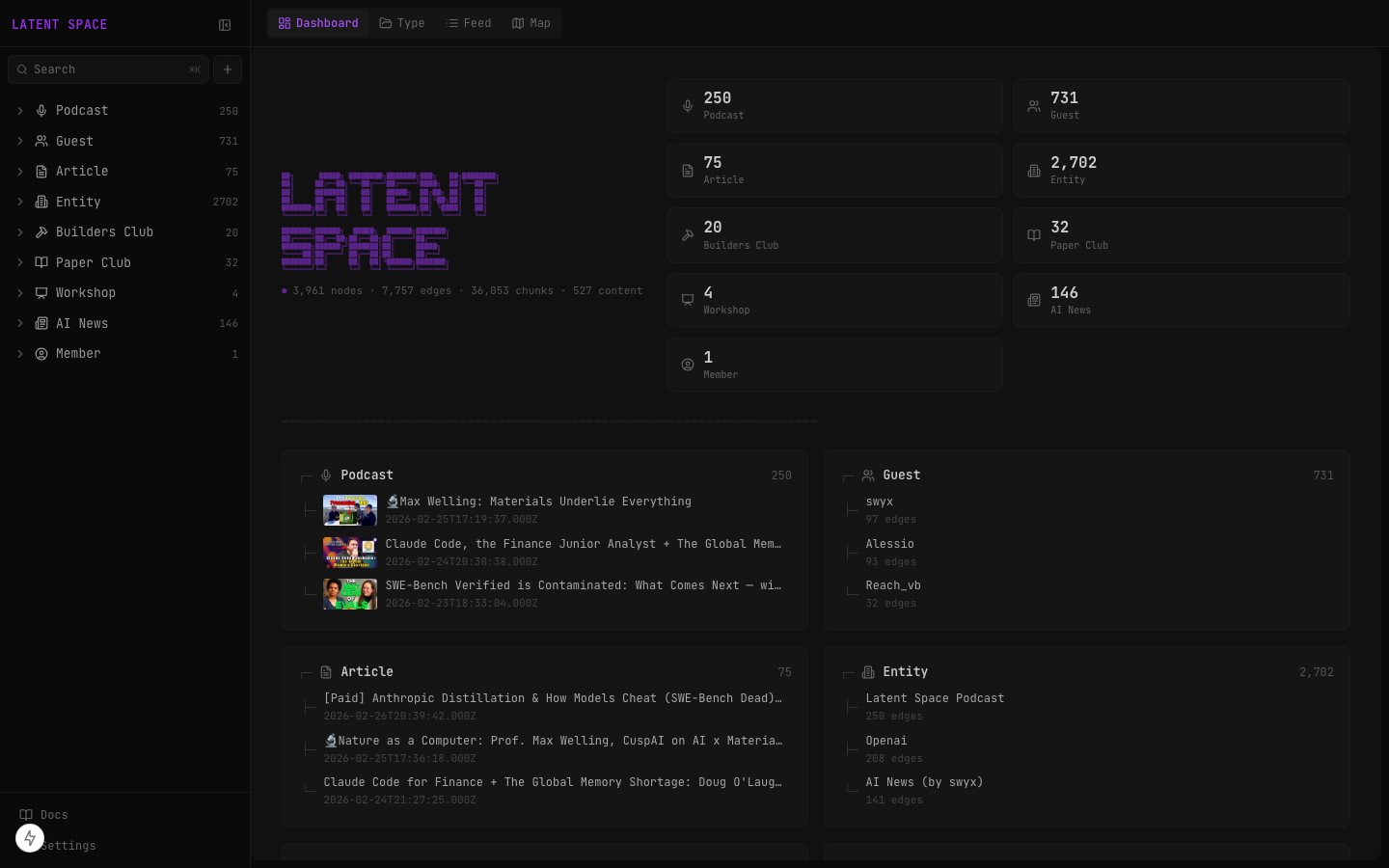This screenshot has width=1389, height=868.
Task: Open the Docs link in the sidebar
Action: click(54, 815)
